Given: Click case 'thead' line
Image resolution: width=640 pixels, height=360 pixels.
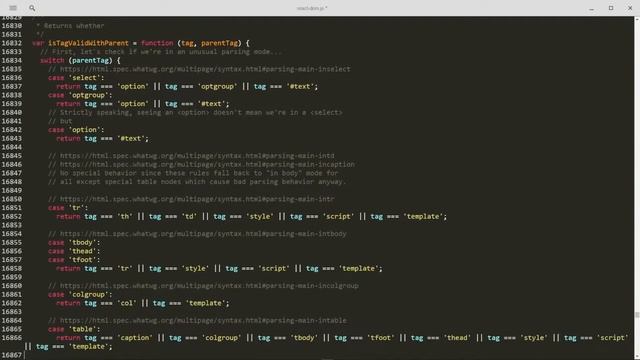Looking at the screenshot, I should tap(74, 251).
